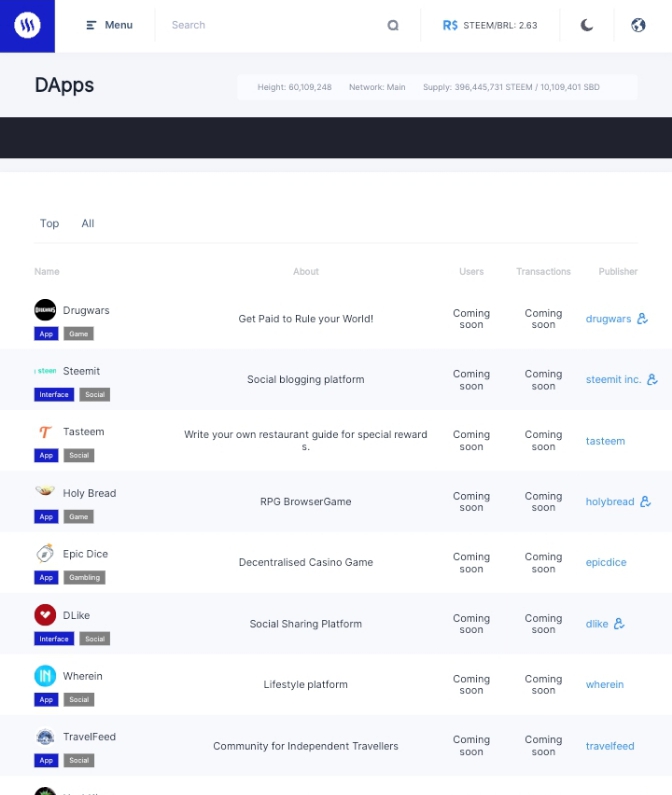Click verified user icon beside holybread

(645, 501)
